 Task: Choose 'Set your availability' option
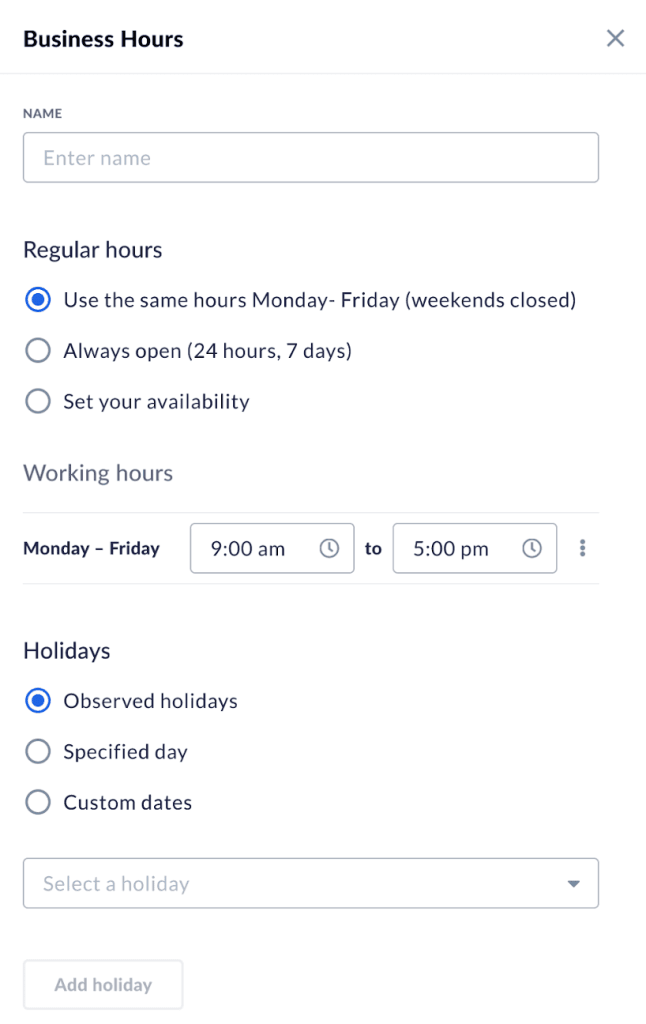tap(37, 401)
